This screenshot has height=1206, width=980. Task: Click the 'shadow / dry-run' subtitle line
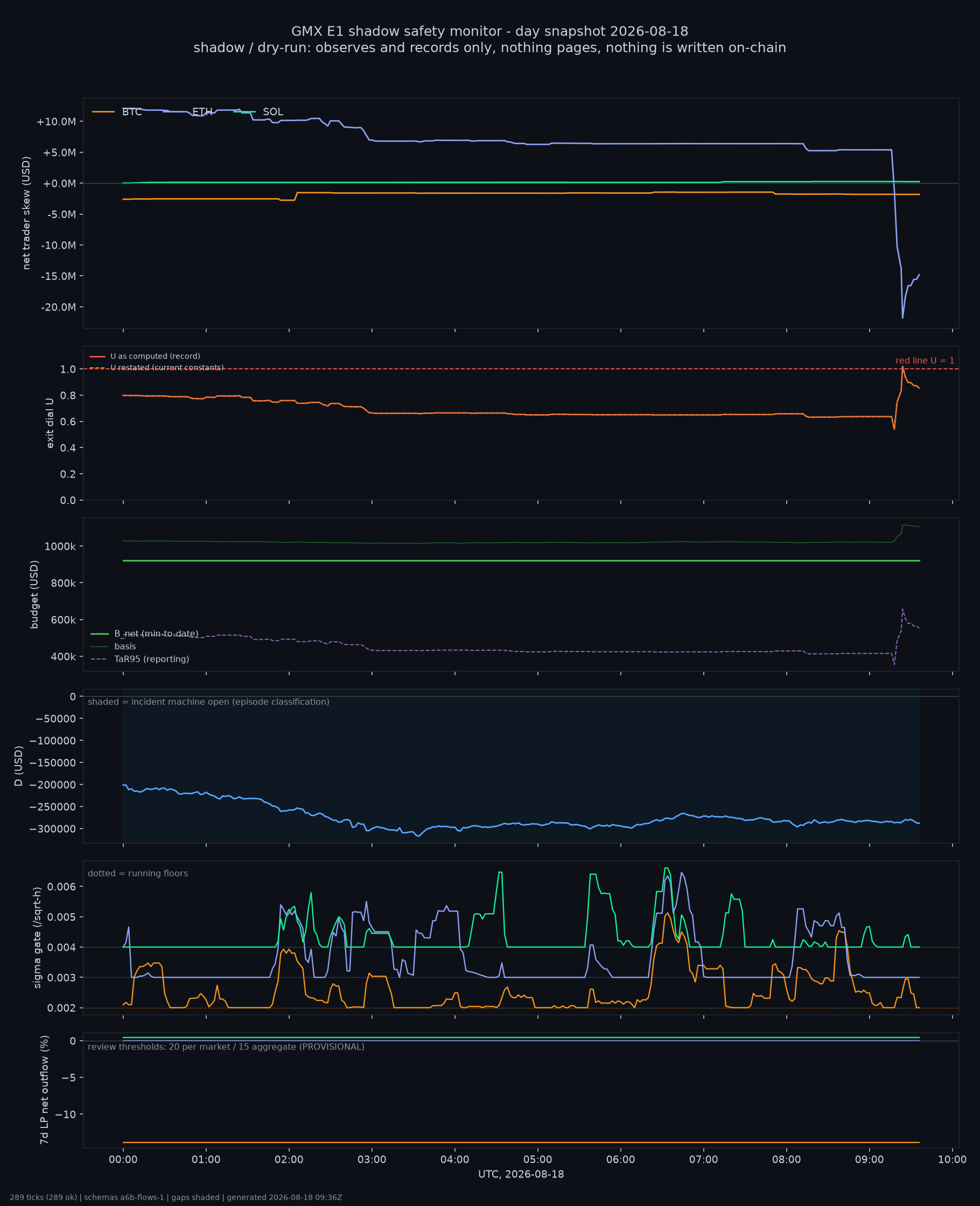490,48
